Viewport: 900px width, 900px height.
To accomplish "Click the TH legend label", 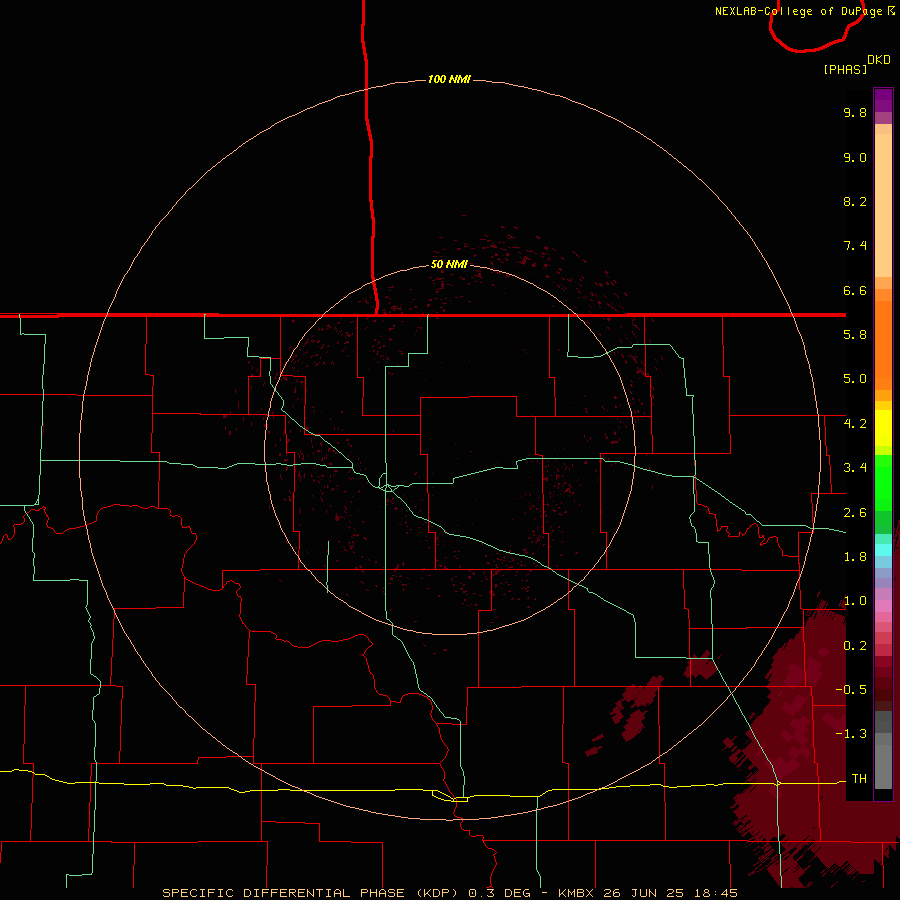I will 859,779.
